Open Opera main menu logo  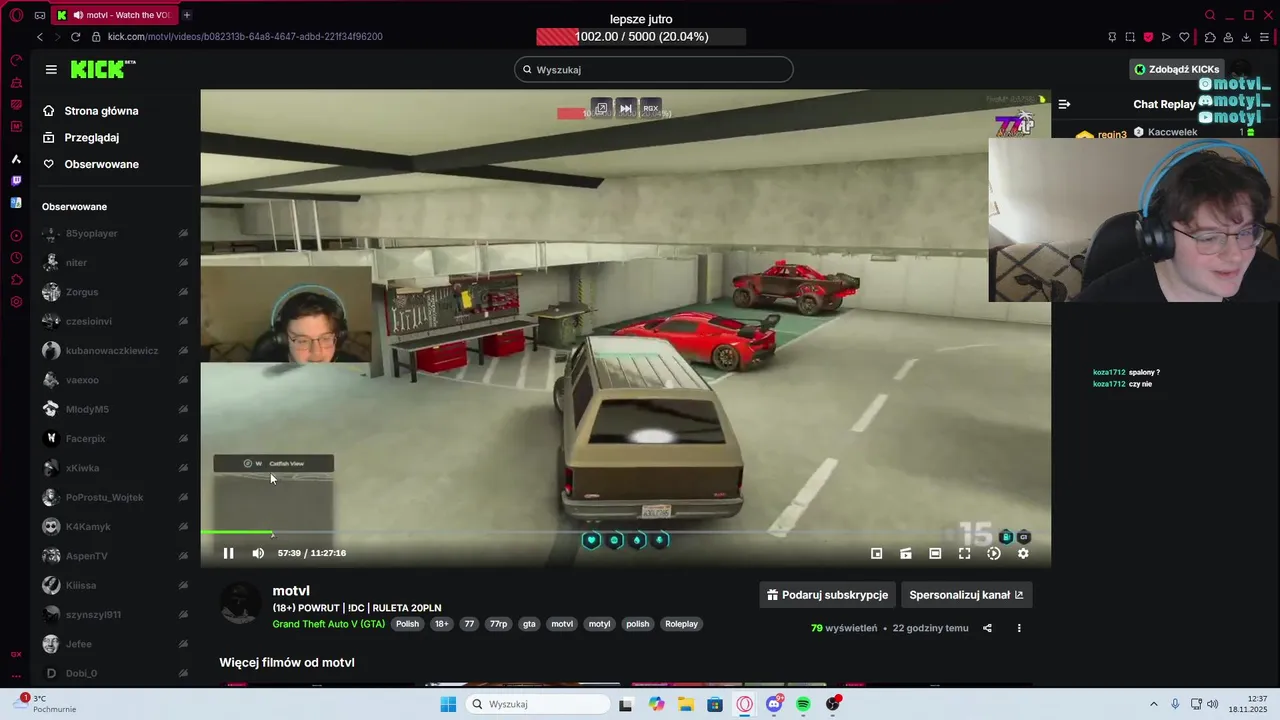(16, 15)
